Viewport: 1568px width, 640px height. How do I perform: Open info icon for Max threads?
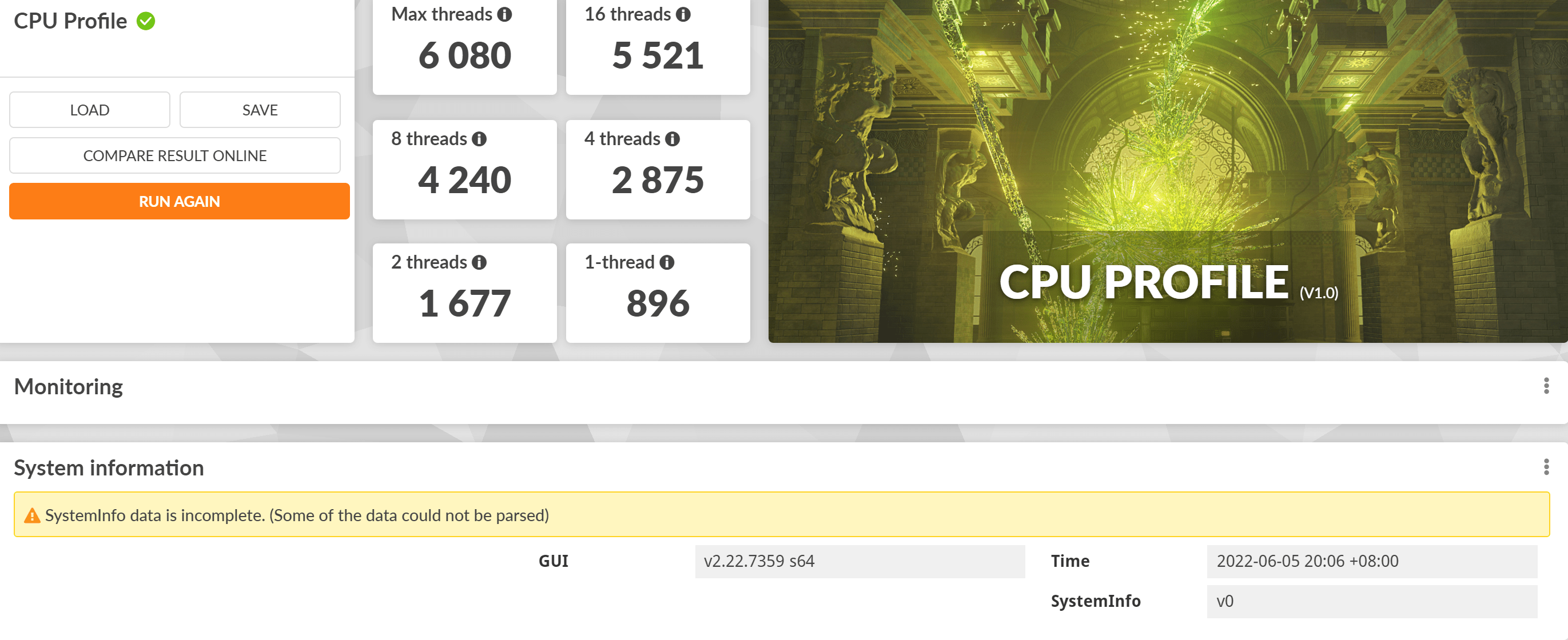click(504, 15)
